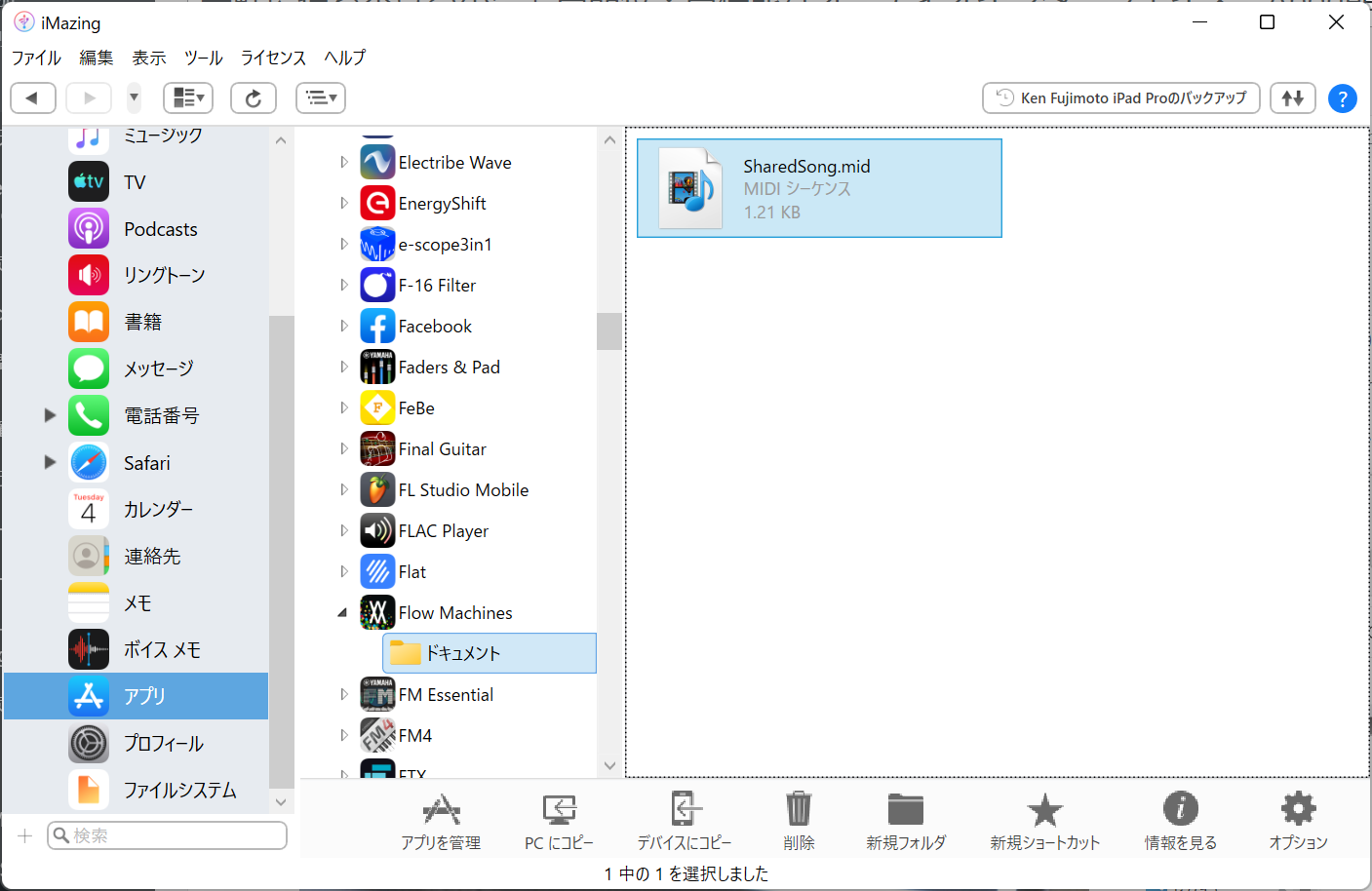This screenshot has width=1372, height=891.
Task: Open the list options dropdown
Action: (321, 97)
